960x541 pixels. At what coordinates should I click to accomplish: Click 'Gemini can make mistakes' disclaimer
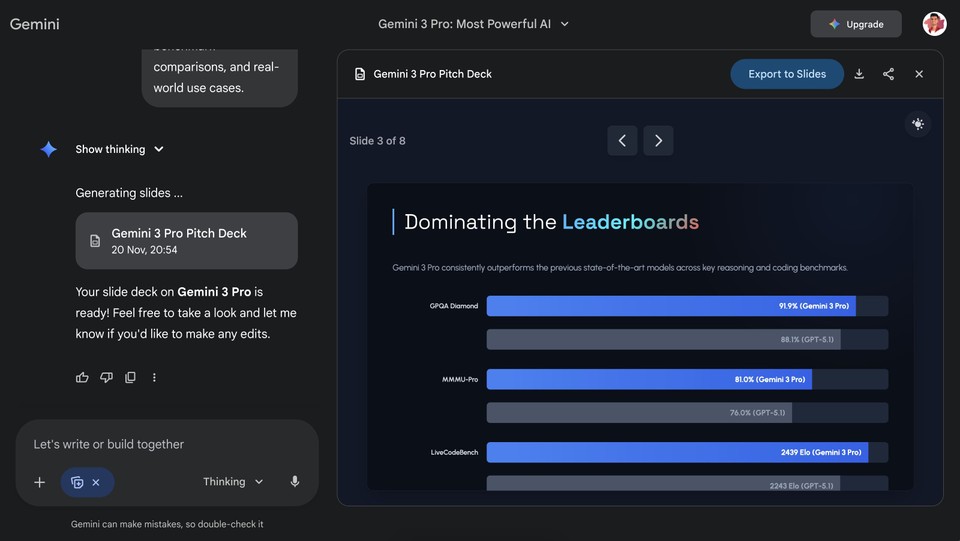pyautogui.click(x=167, y=524)
